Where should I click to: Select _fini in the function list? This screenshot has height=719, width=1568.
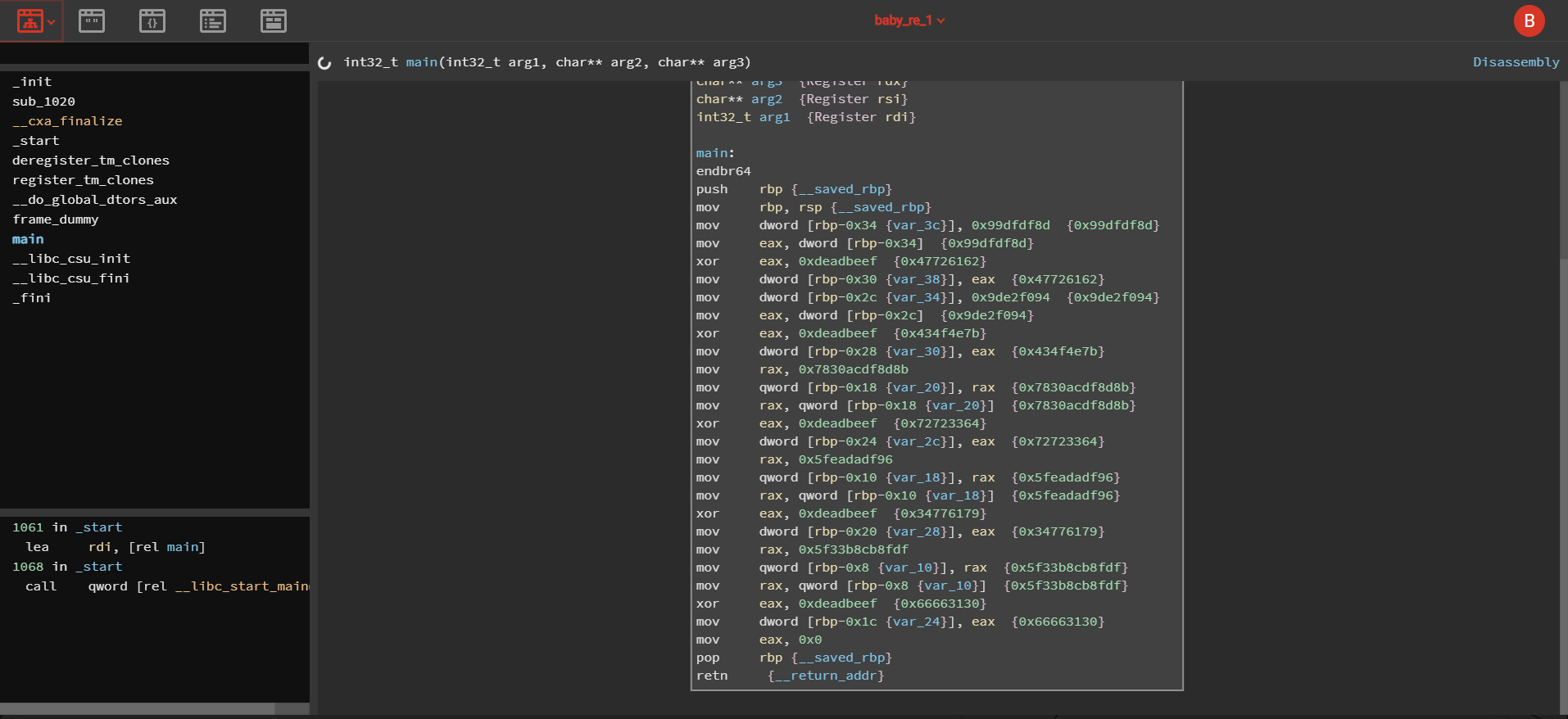[x=32, y=298]
